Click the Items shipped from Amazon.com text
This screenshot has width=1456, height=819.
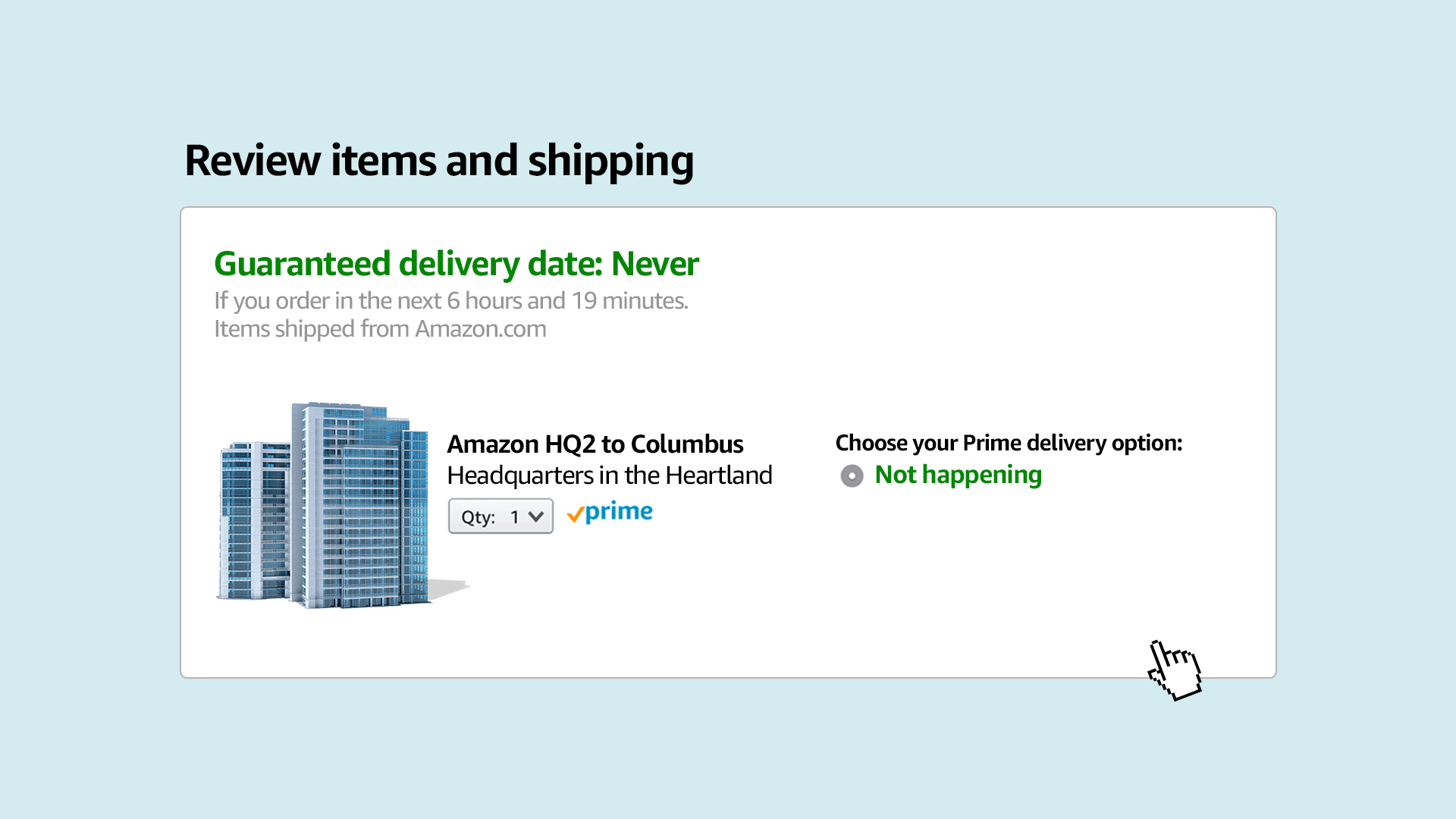(381, 329)
